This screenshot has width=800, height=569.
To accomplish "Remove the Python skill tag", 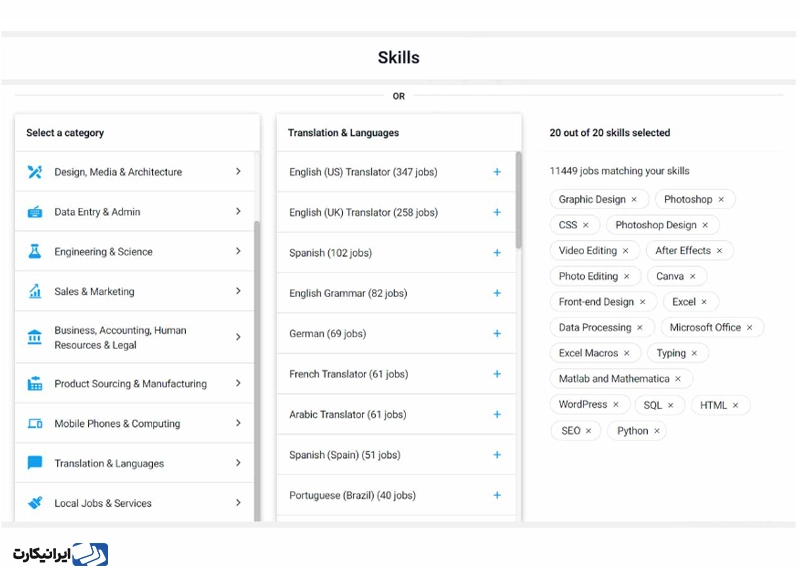I will click(657, 431).
